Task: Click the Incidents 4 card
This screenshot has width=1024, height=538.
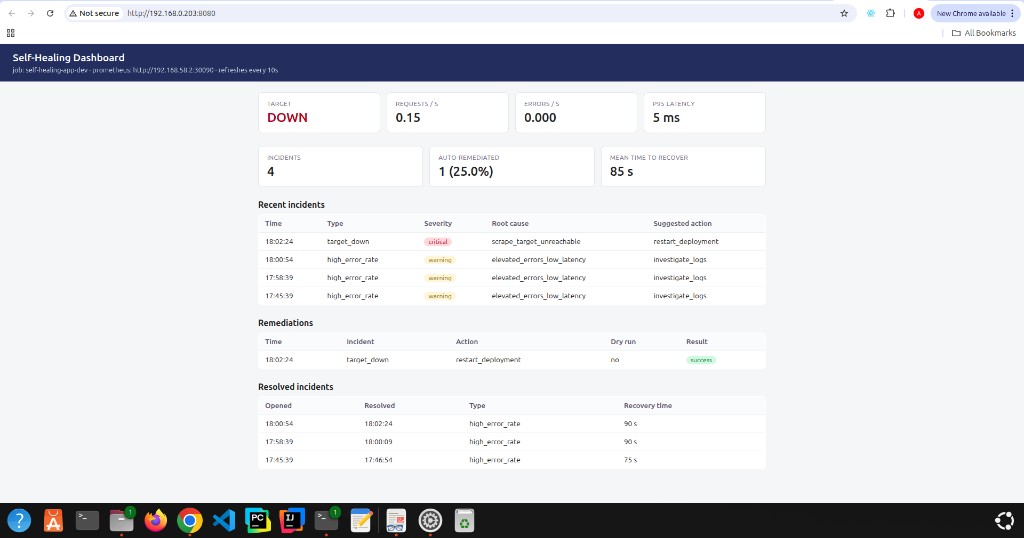Action: point(340,166)
